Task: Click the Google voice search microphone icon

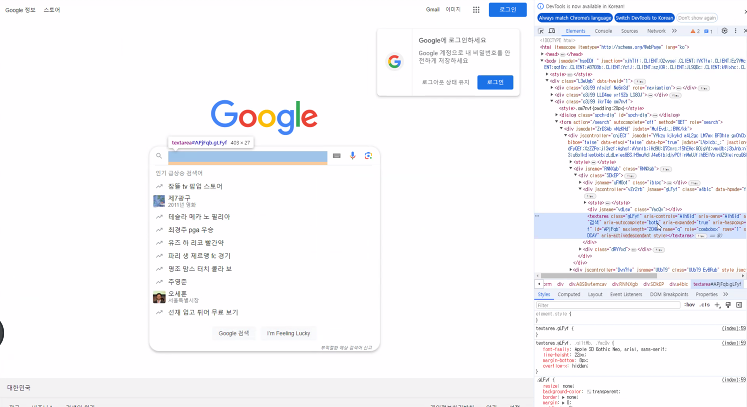Action: click(x=353, y=156)
